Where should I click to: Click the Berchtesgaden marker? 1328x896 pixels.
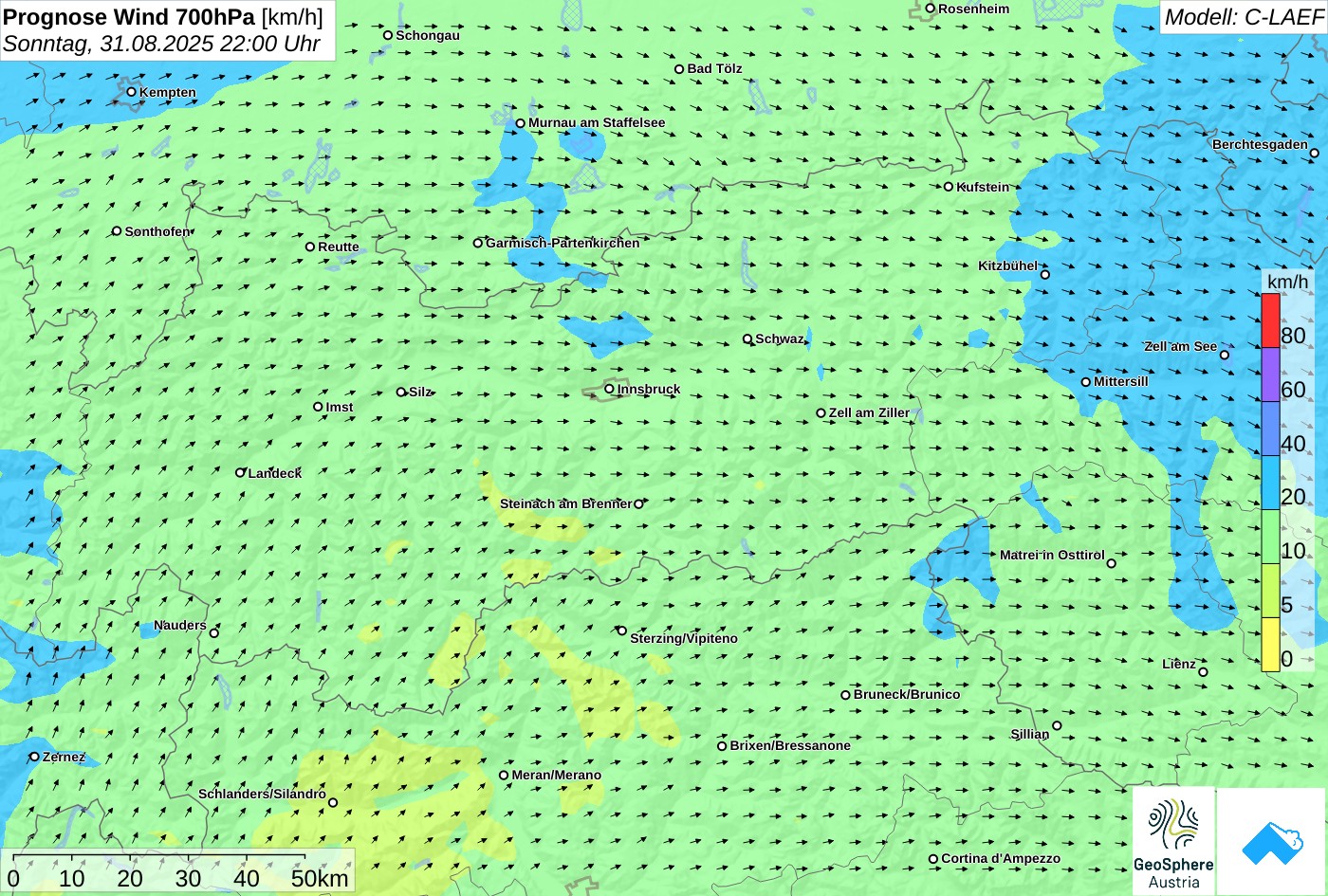tap(1315, 153)
